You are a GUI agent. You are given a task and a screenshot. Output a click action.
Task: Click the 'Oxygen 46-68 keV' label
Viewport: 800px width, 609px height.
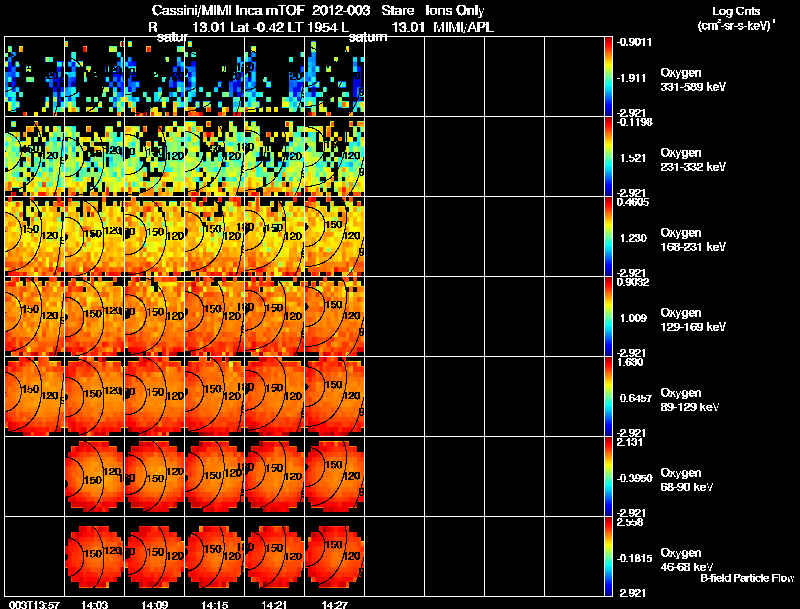[x=687, y=560]
